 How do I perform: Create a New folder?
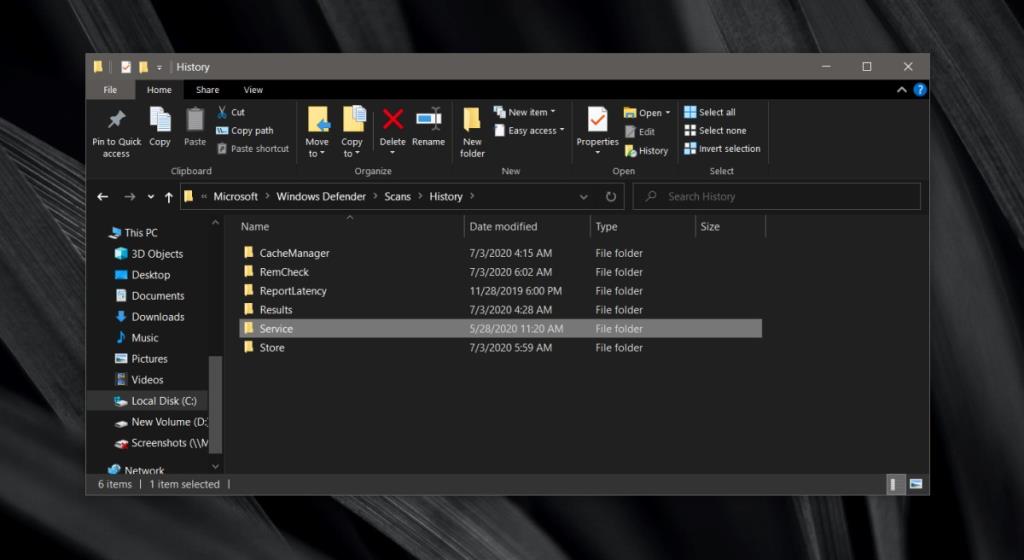pyautogui.click(x=472, y=132)
